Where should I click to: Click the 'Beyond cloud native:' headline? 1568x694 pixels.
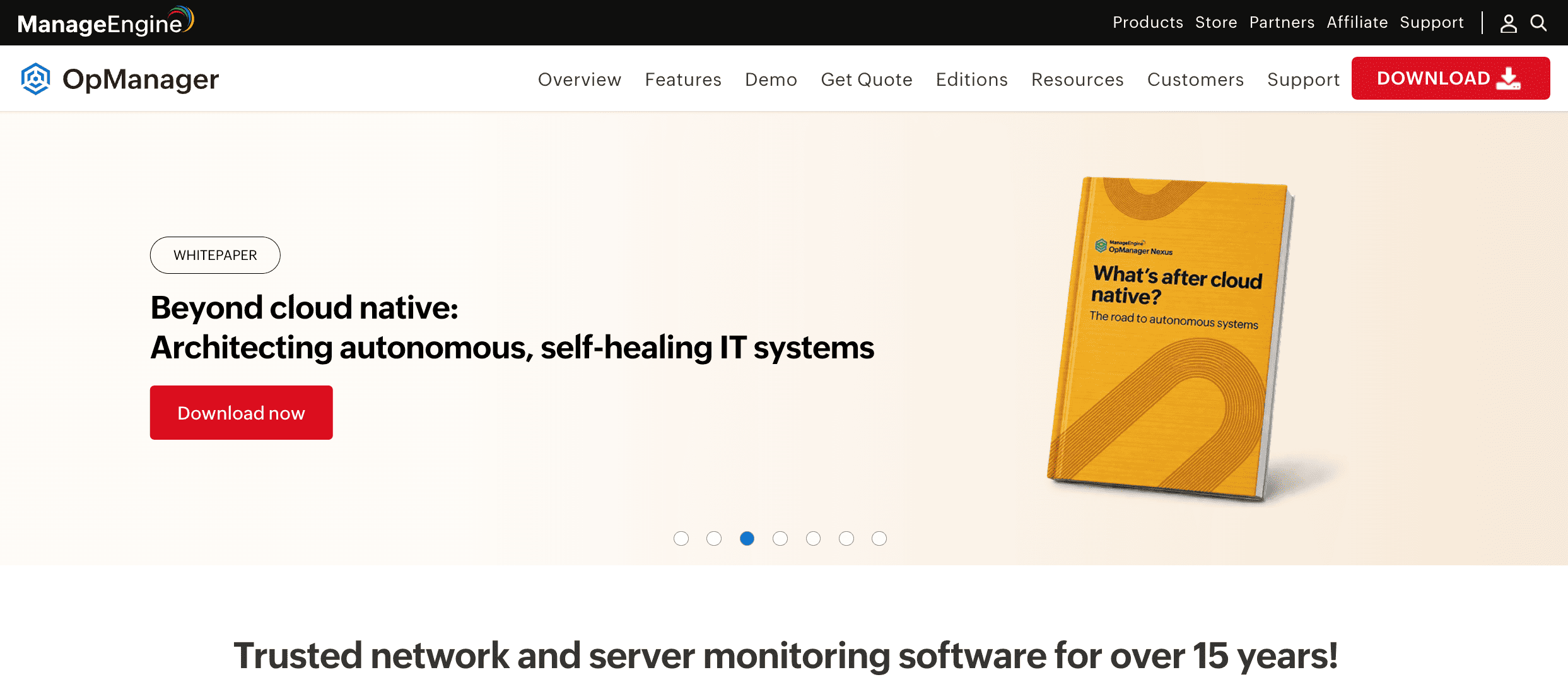tap(304, 307)
